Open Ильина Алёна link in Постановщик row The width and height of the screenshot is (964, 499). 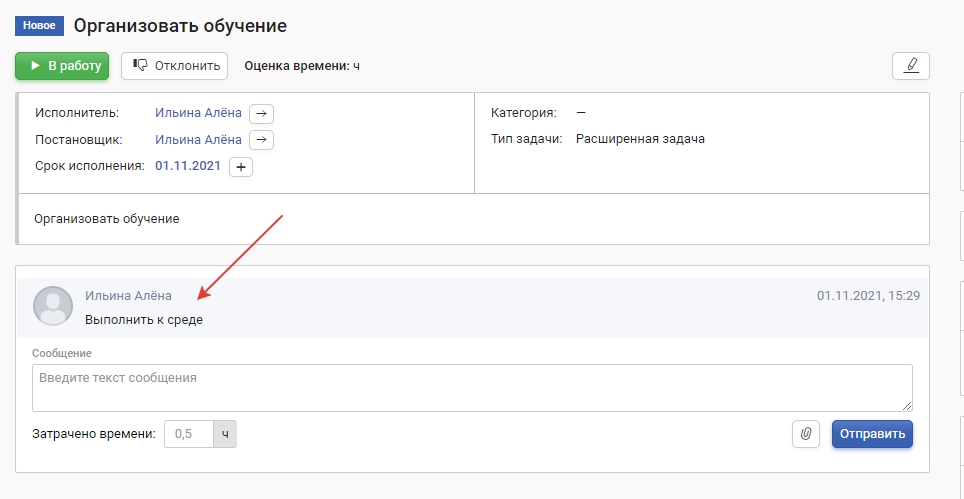(198, 140)
